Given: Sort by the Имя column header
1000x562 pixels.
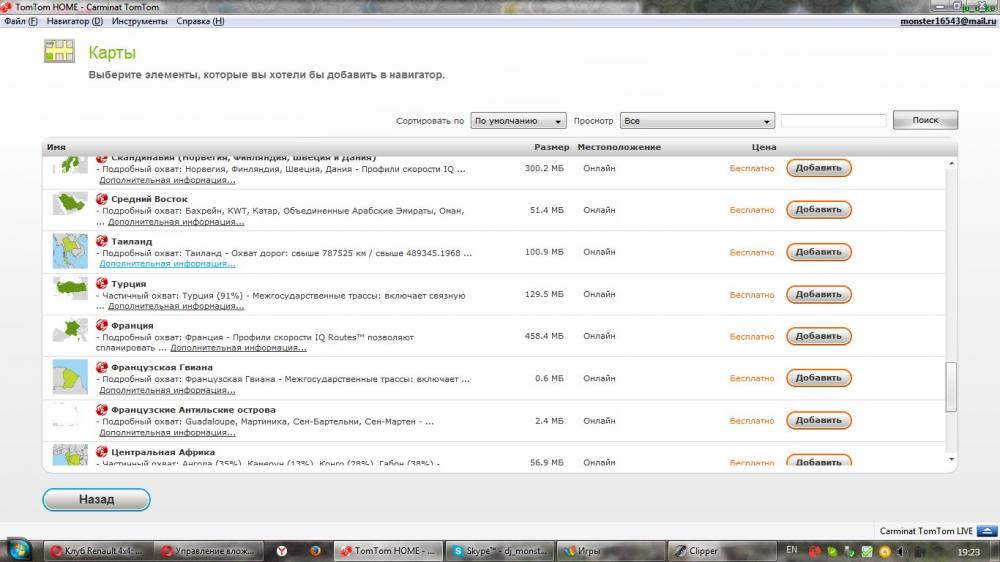Looking at the screenshot, I should [56, 147].
